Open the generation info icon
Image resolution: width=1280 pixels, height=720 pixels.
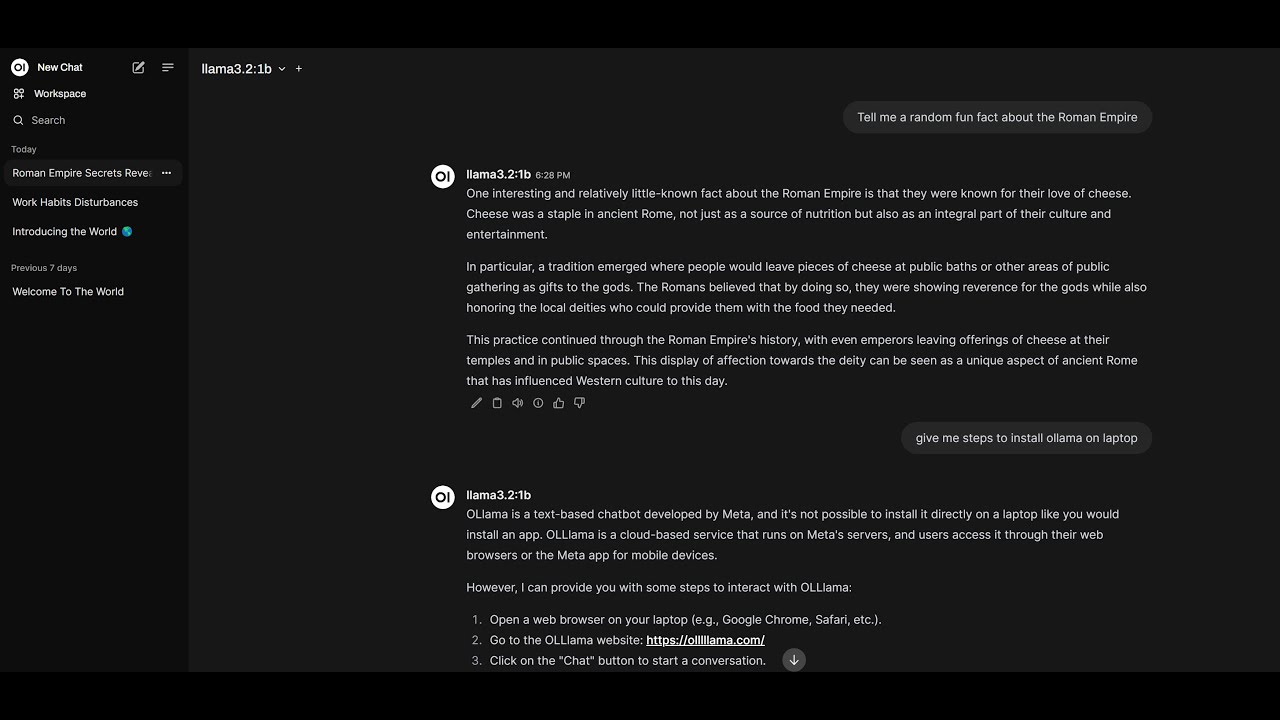click(x=538, y=403)
